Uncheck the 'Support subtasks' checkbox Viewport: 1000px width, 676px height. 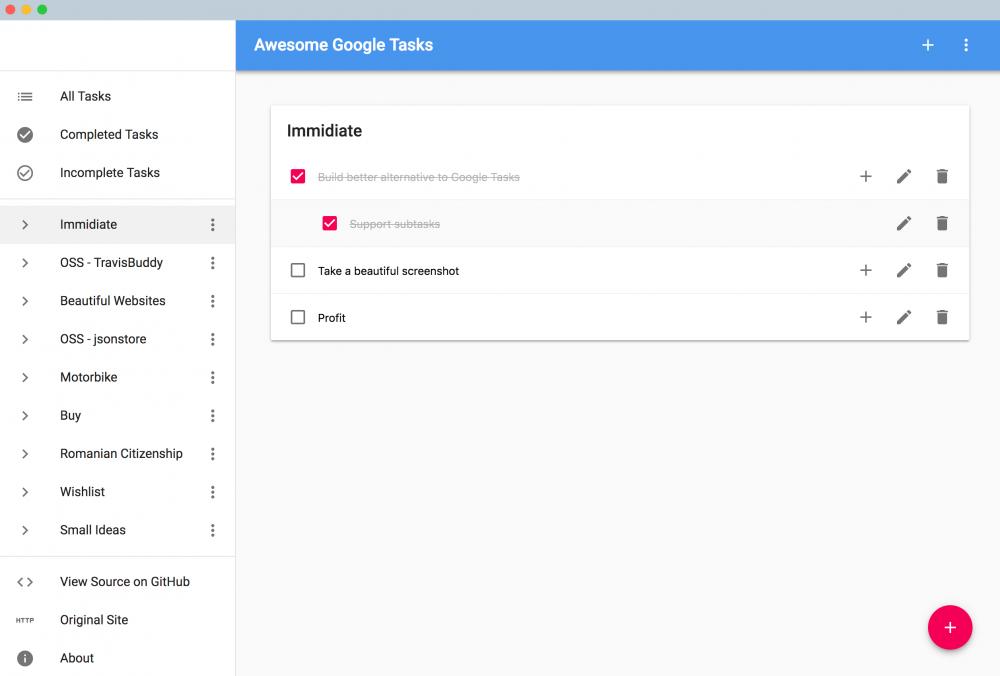click(x=330, y=224)
